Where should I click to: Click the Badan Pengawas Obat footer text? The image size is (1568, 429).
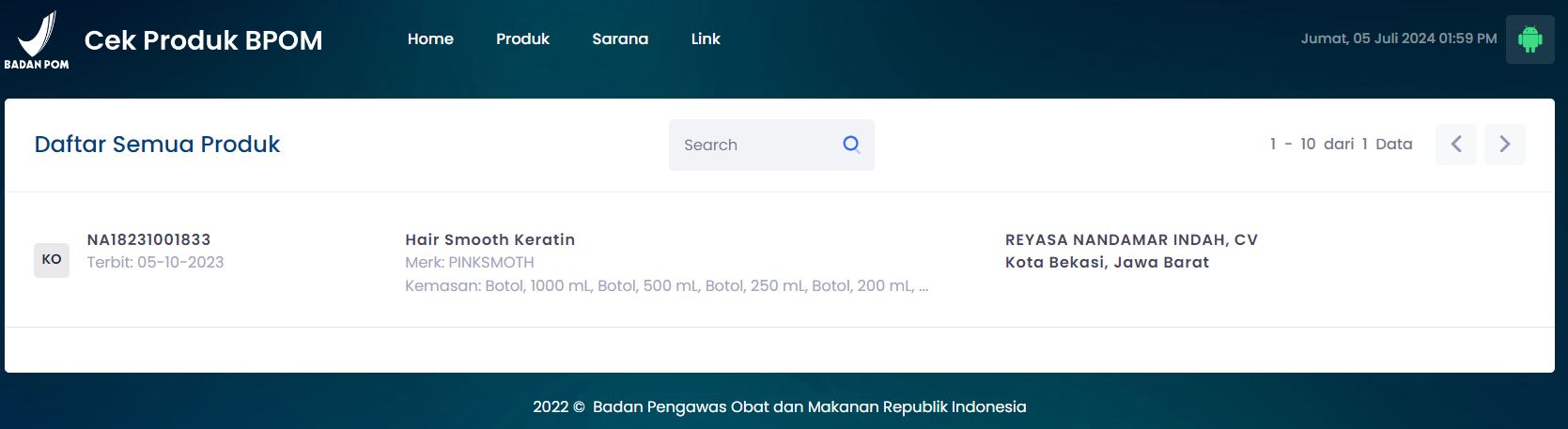(x=779, y=406)
